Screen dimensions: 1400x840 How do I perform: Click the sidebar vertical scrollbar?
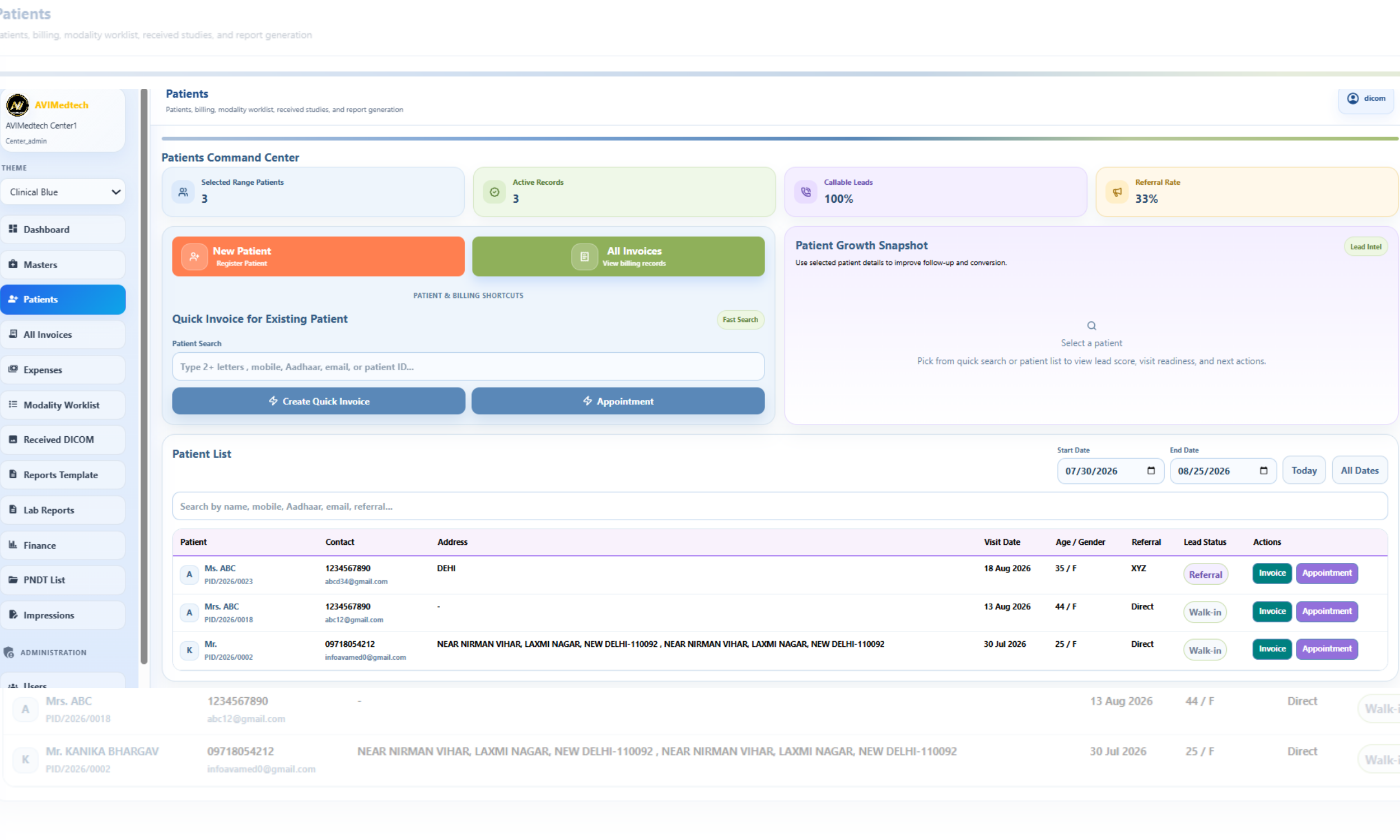point(144,376)
